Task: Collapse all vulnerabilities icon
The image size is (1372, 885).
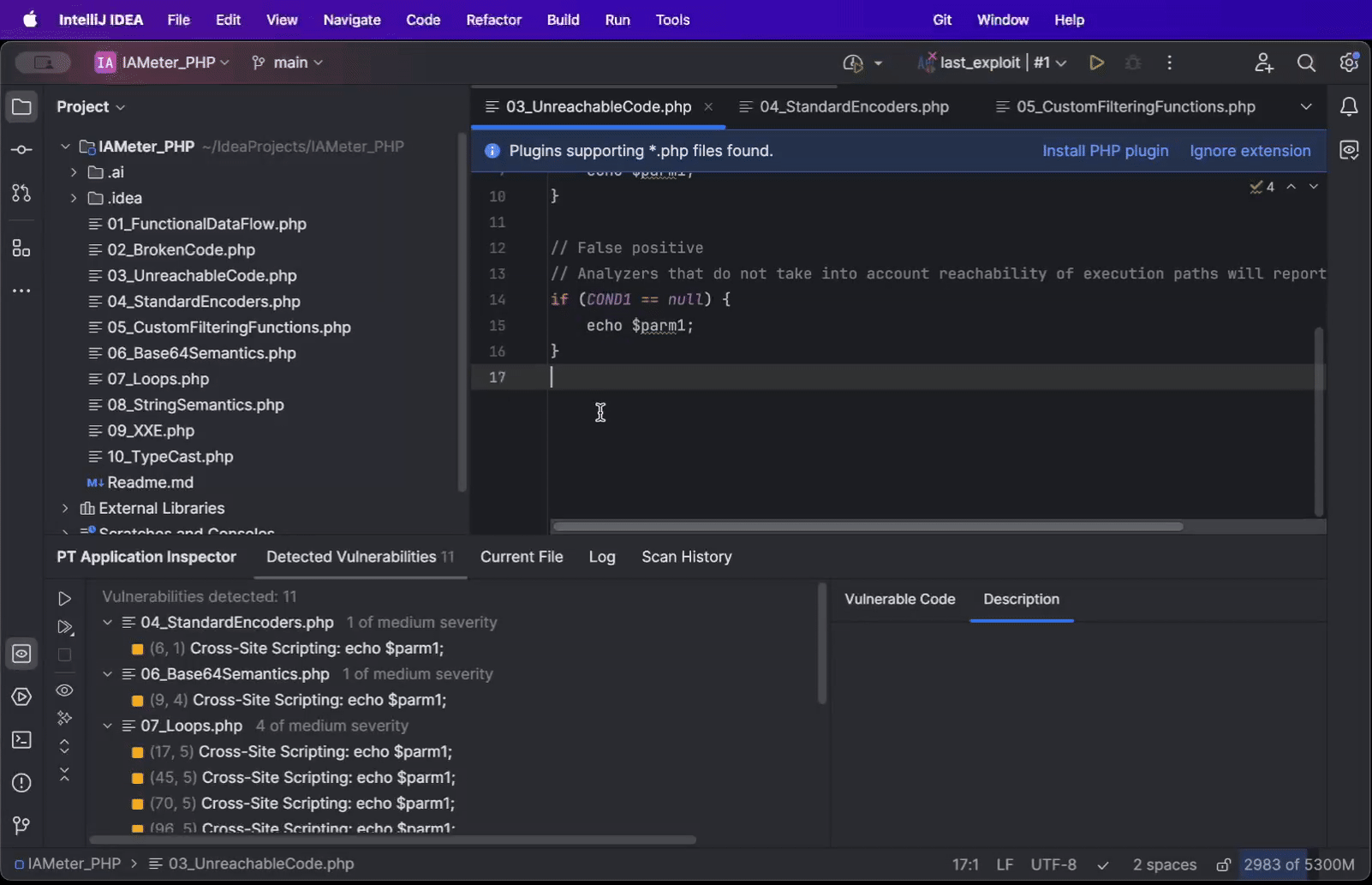Action: click(64, 774)
